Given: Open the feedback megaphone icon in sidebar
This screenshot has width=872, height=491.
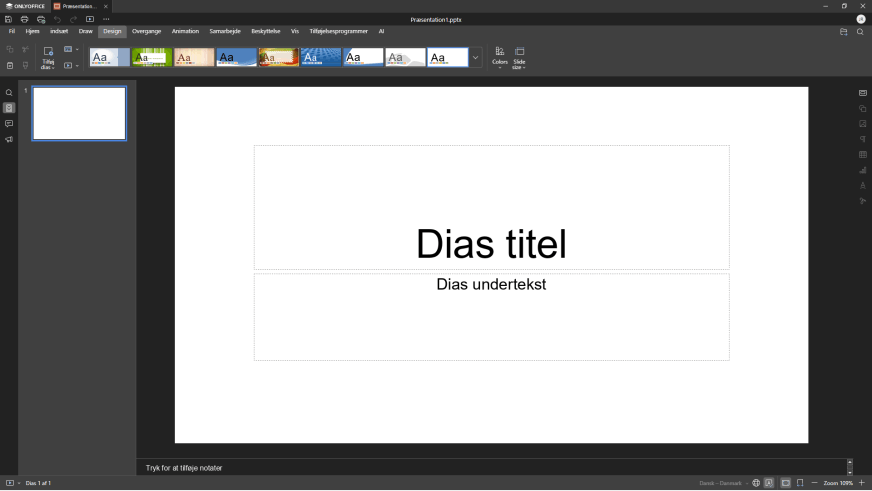Looking at the screenshot, I should pos(9,140).
